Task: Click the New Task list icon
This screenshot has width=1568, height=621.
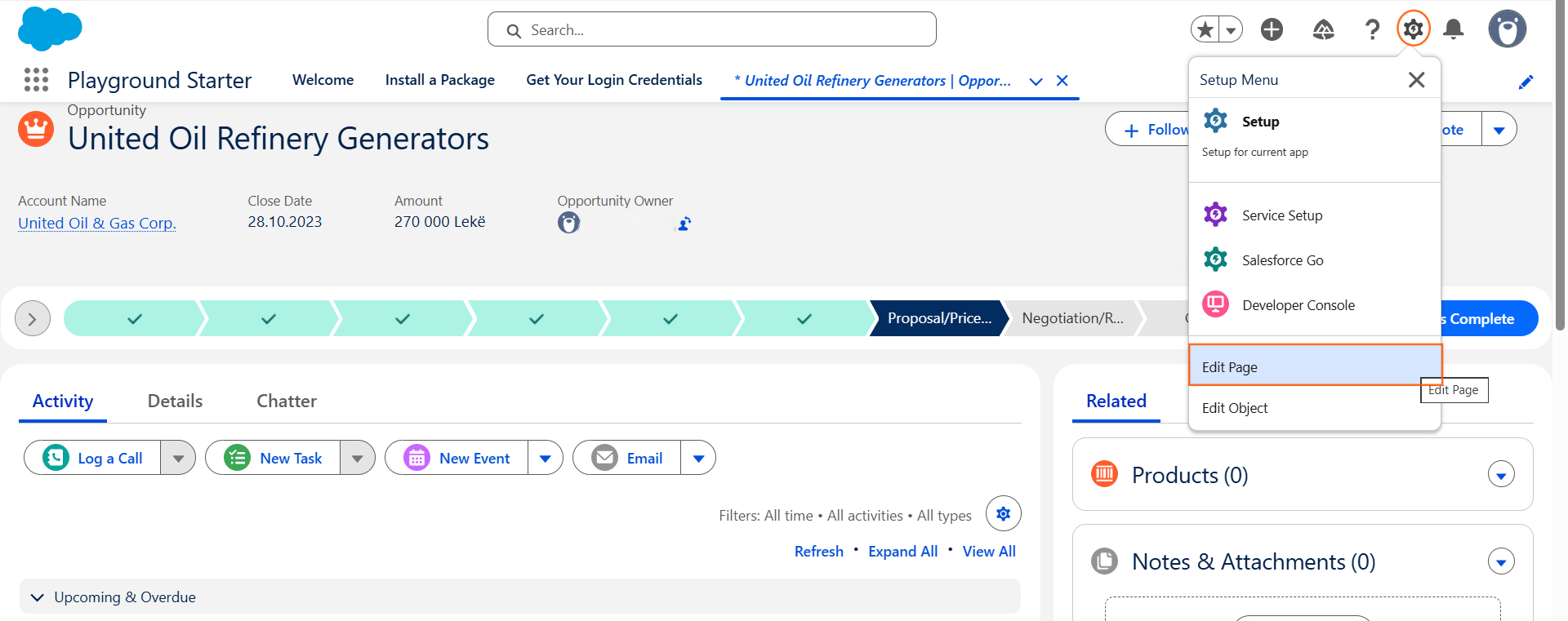Action: (x=237, y=458)
